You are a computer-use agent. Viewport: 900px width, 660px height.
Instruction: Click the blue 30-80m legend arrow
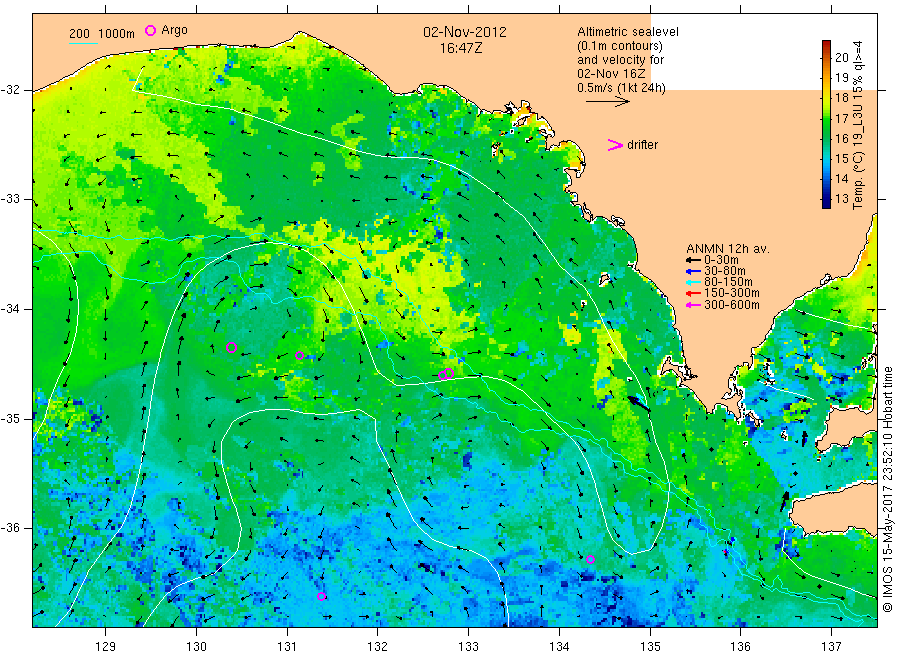693,271
